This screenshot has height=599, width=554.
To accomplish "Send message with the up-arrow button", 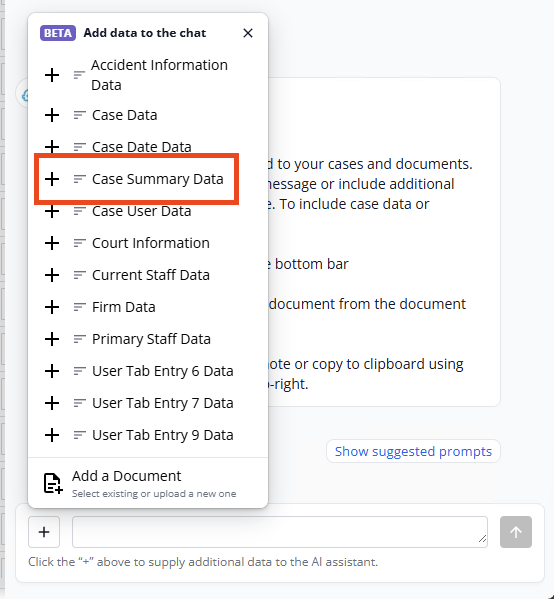I will pos(516,532).
